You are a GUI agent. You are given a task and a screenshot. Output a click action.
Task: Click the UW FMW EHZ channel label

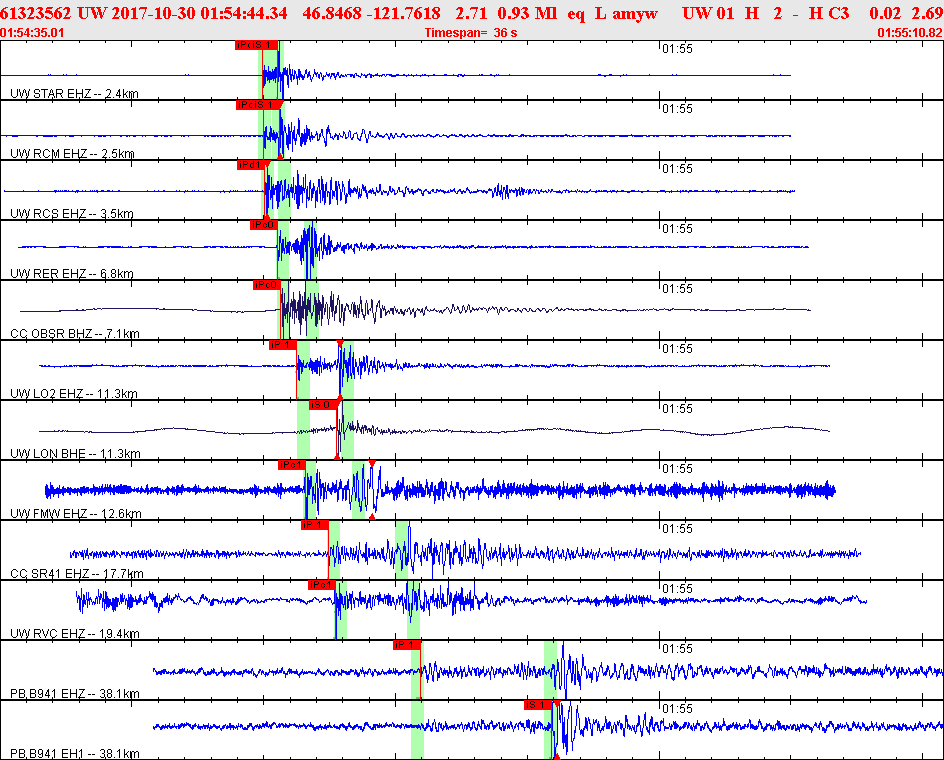(x=76, y=514)
